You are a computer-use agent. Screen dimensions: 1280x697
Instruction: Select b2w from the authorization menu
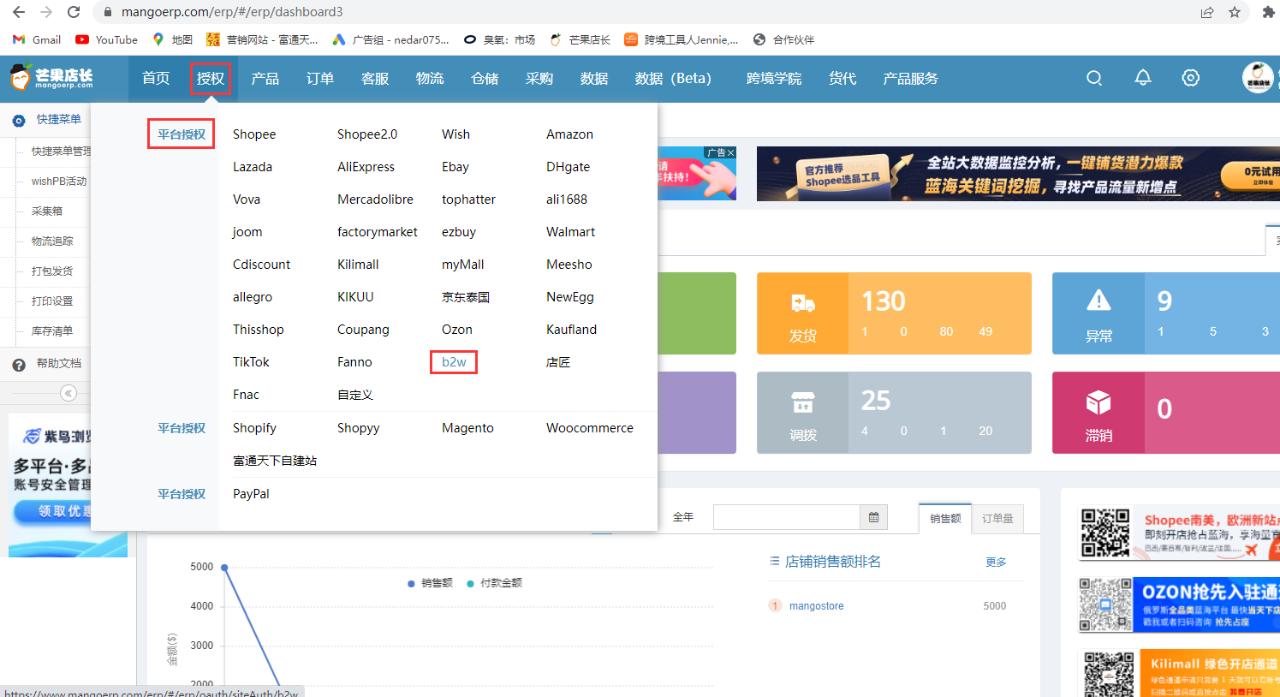[453, 361]
